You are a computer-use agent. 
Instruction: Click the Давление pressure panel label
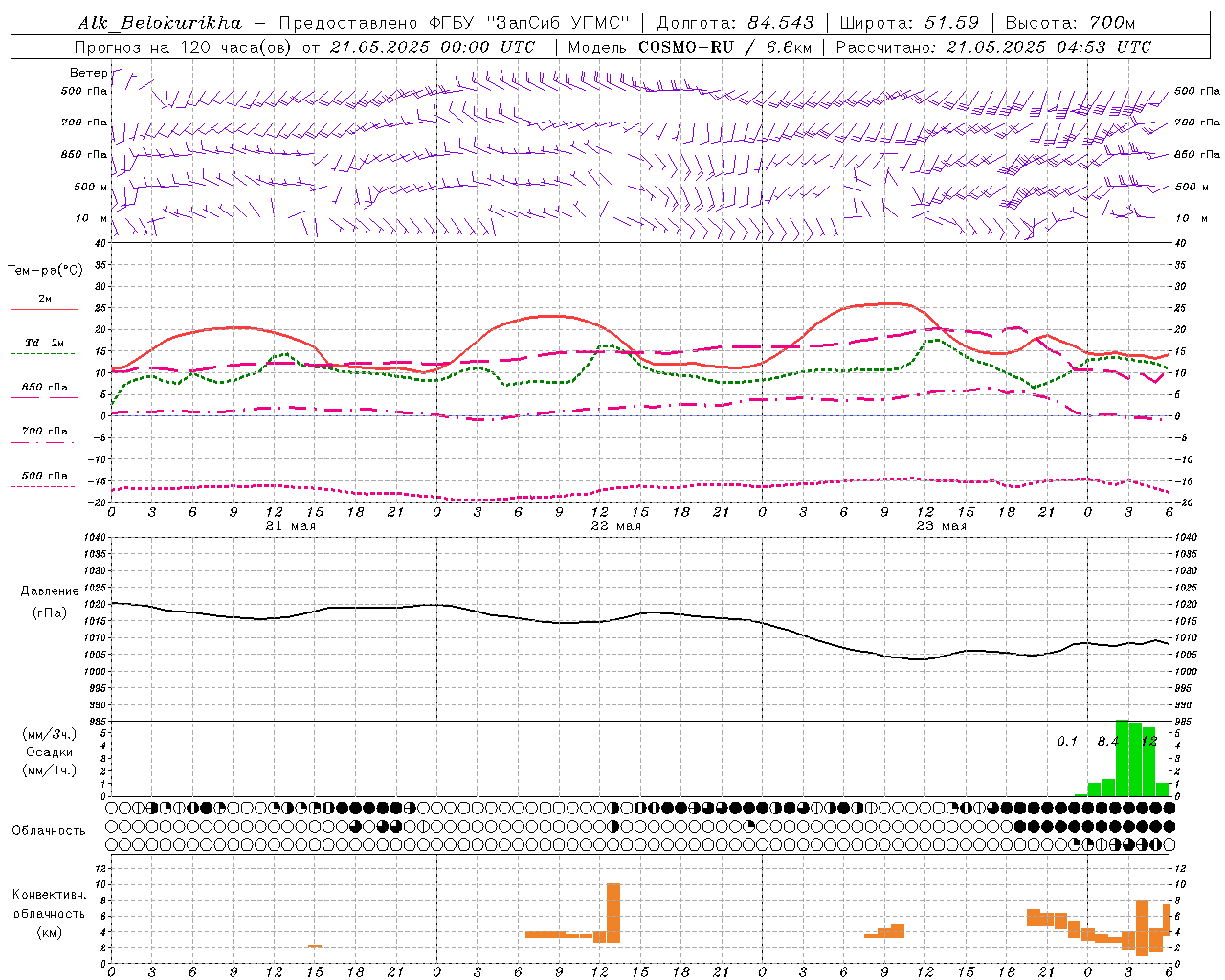tap(50, 591)
